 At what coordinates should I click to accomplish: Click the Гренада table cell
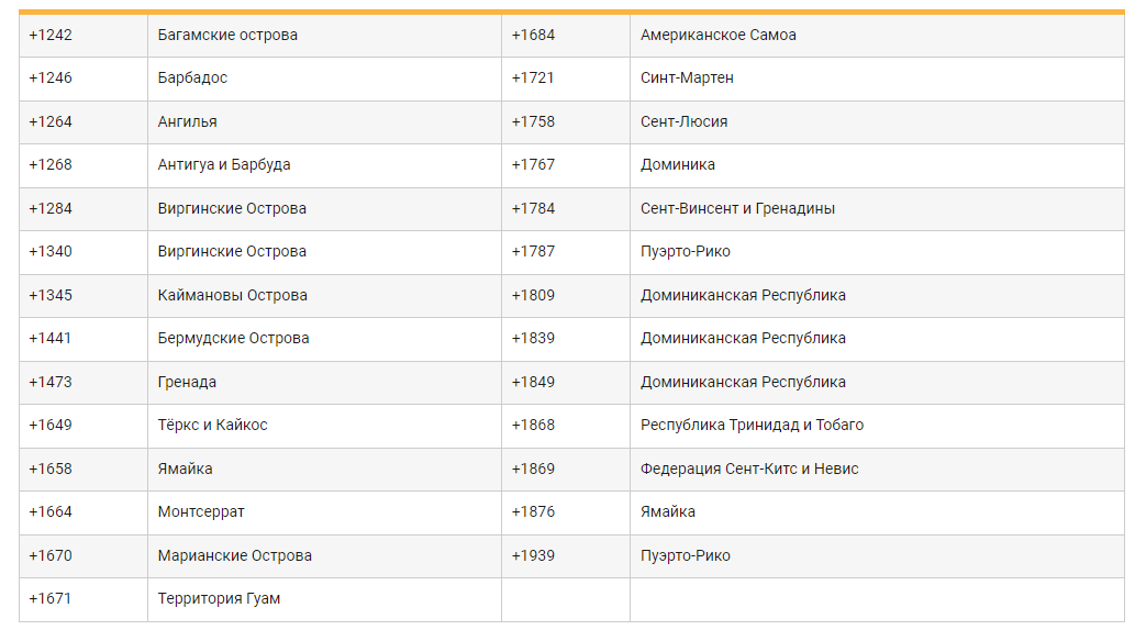(187, 382)
